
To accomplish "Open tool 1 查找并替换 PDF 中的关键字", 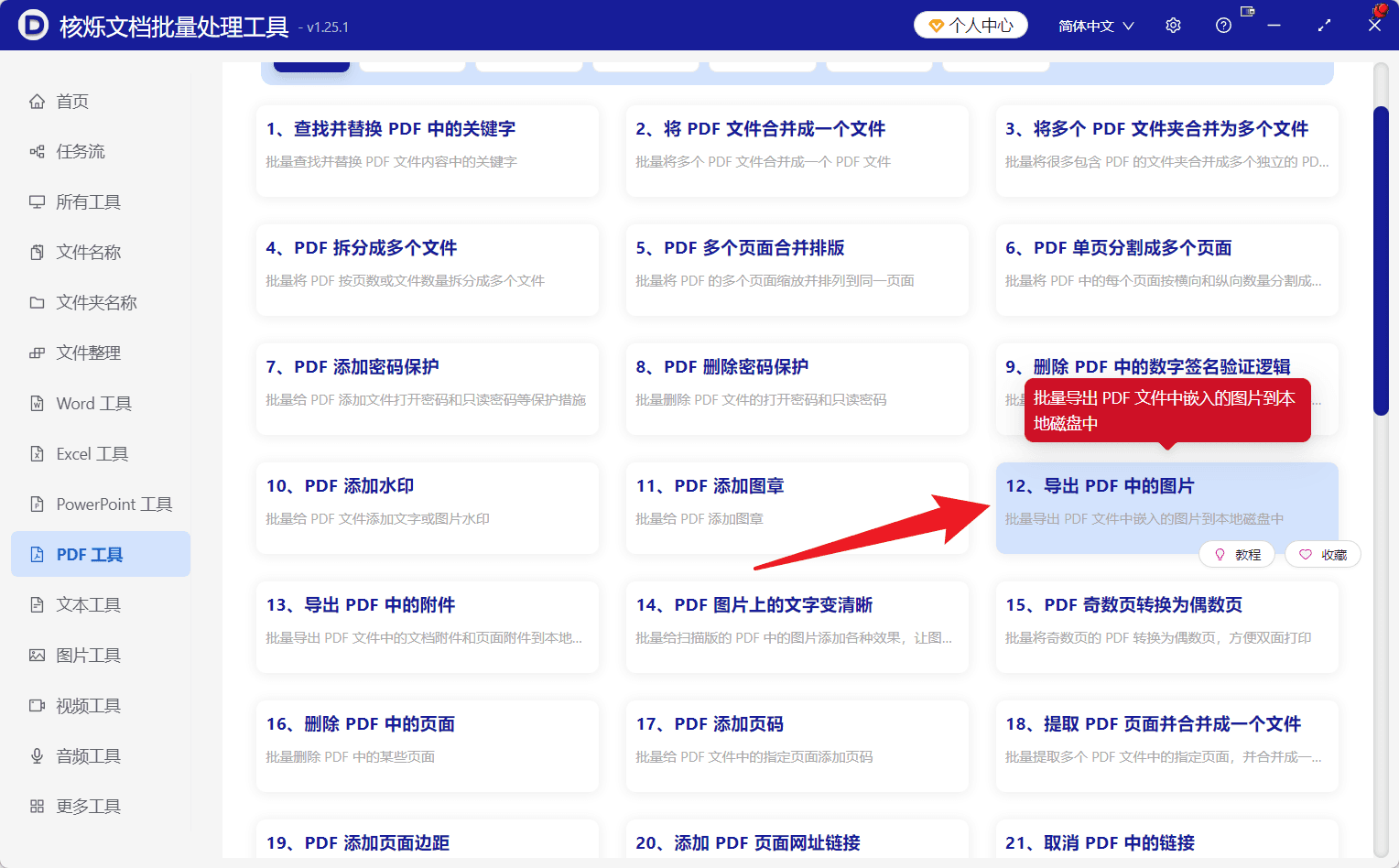I will (428, 151).
